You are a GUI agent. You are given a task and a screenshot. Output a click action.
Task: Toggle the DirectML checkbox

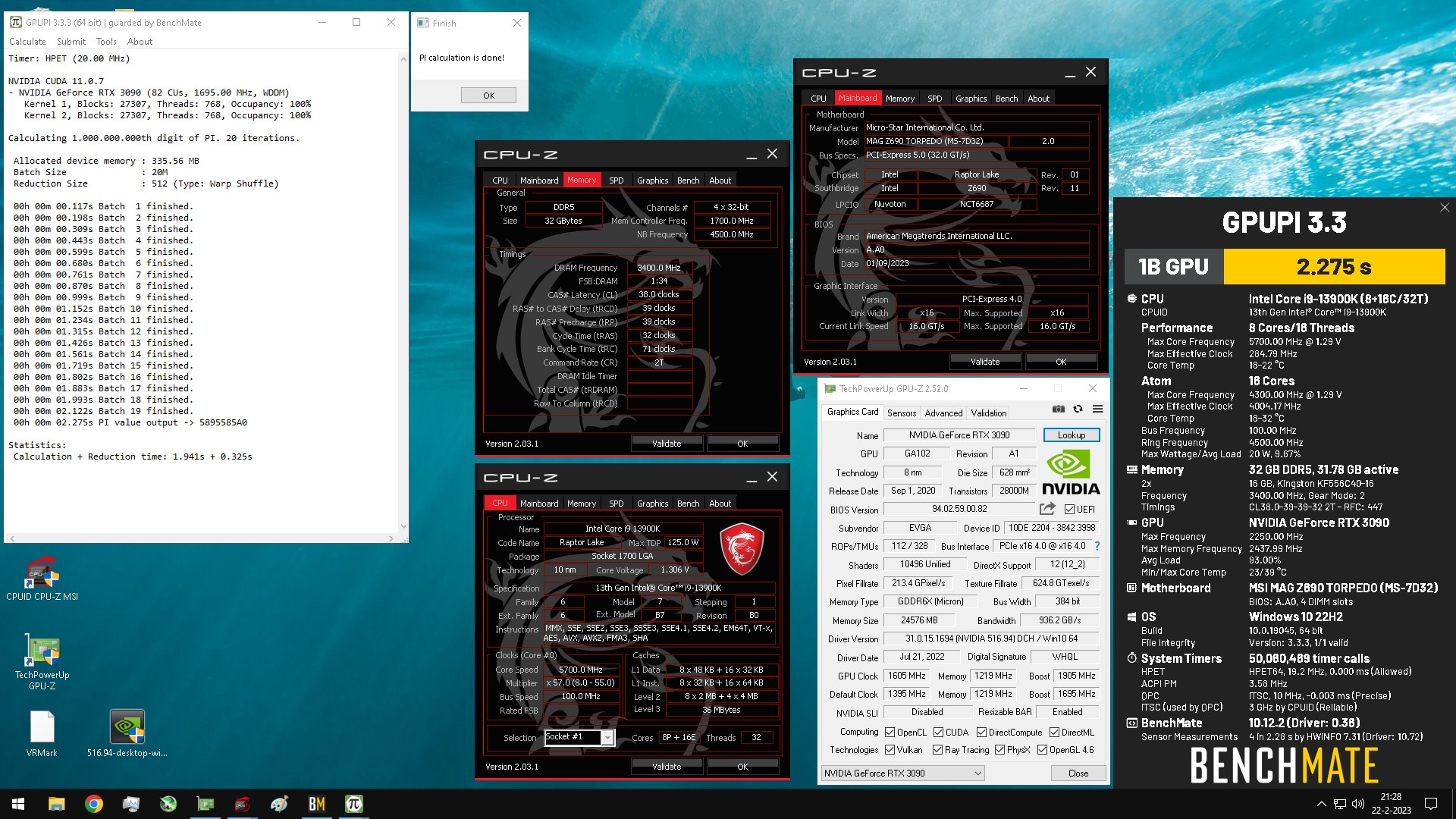tap(1054, 733)
